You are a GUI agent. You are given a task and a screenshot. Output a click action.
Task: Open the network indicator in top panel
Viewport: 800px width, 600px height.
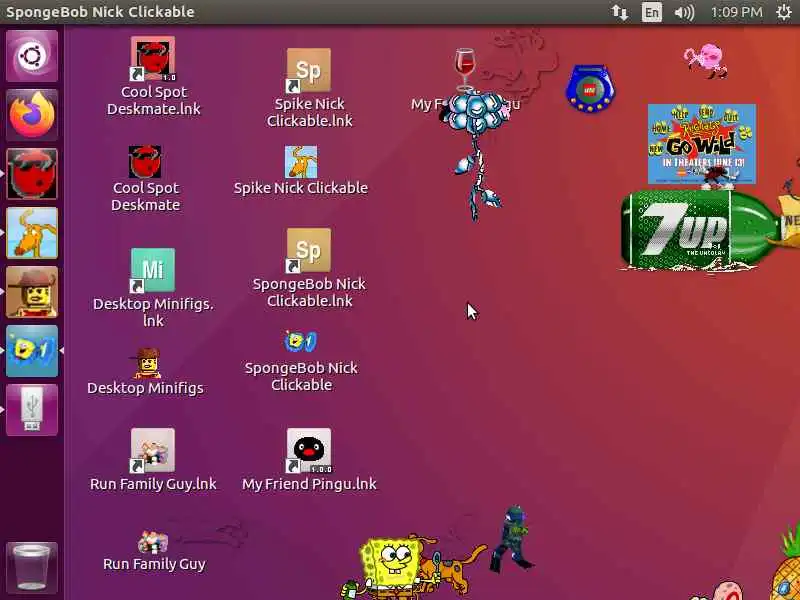pyautogui.click(x=620, y=12)
